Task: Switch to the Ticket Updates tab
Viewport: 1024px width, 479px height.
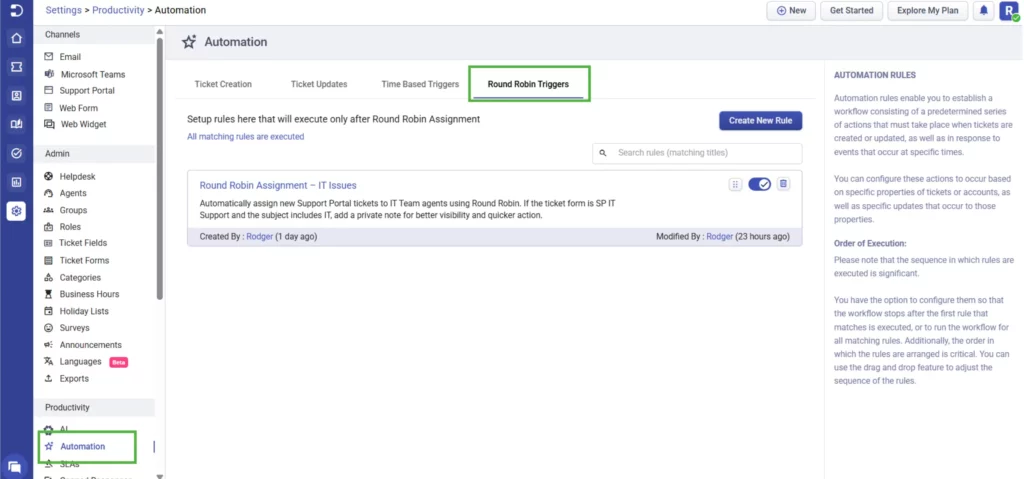Action: tap(319, 84)
